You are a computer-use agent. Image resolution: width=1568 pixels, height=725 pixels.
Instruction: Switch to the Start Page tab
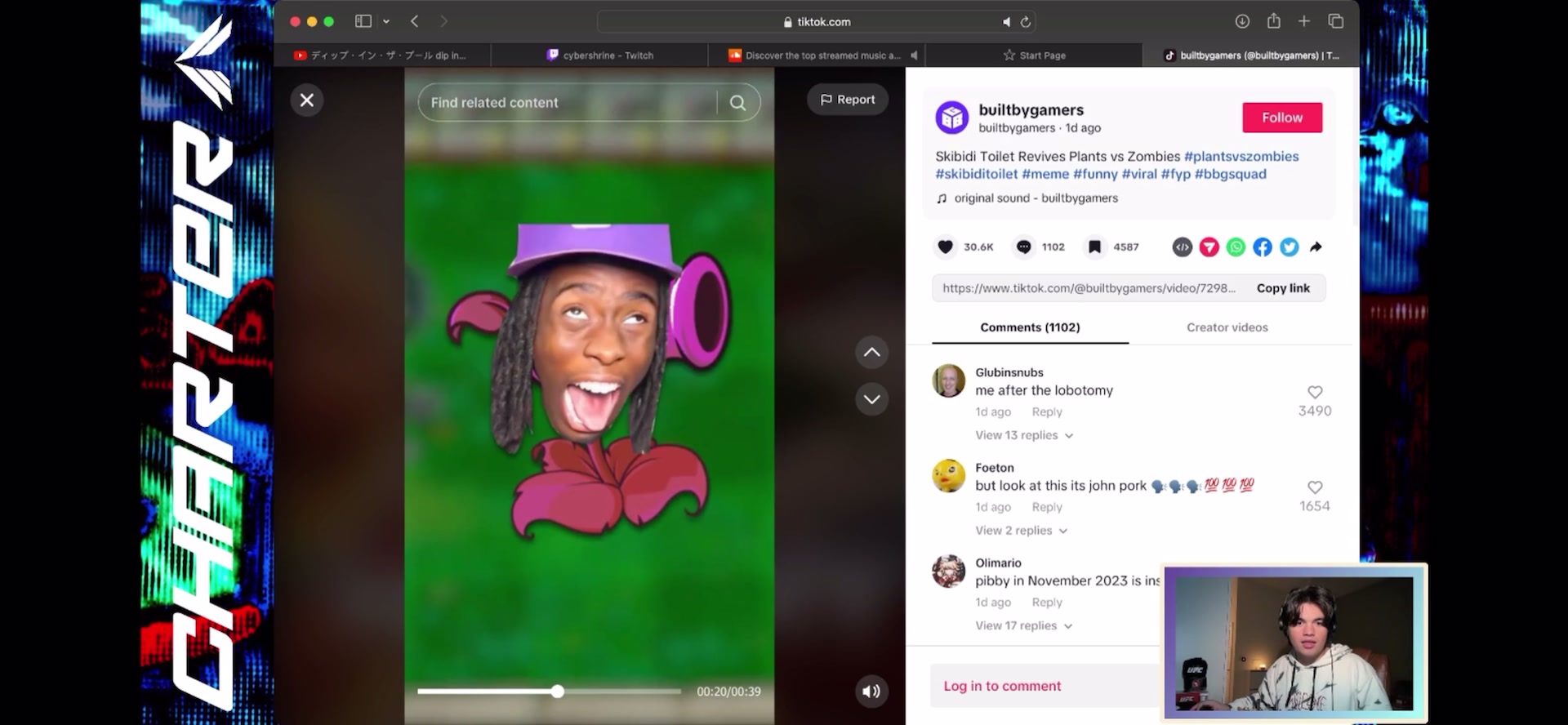coord(1034,56)
